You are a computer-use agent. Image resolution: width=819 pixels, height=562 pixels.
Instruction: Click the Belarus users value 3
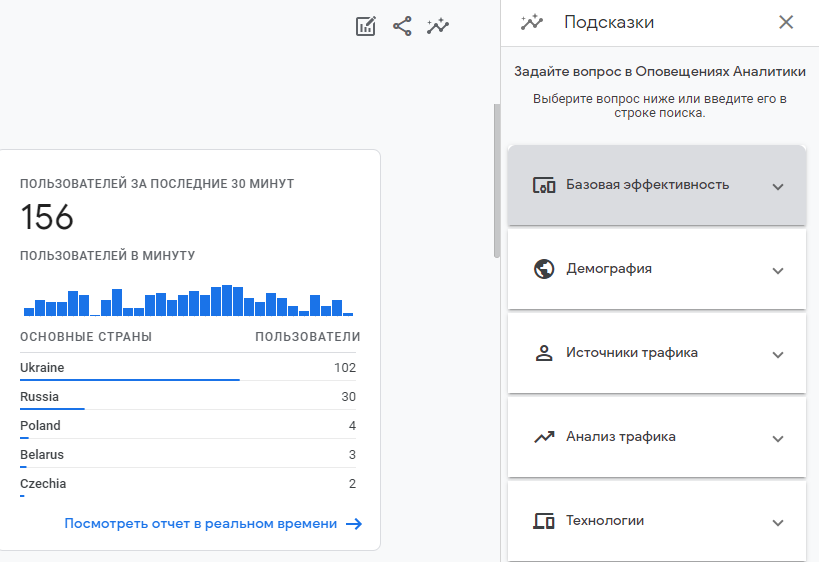point(353,454)
